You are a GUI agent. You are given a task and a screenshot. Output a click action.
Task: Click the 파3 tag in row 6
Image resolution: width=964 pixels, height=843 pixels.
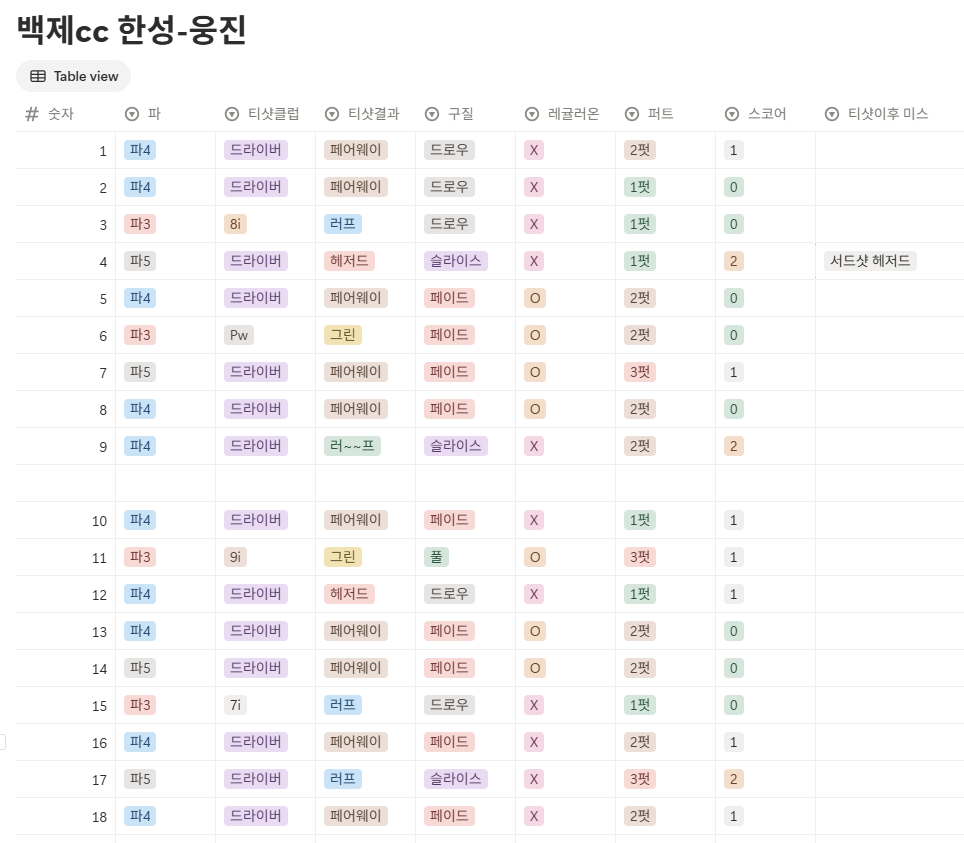[x=140, y=335]
